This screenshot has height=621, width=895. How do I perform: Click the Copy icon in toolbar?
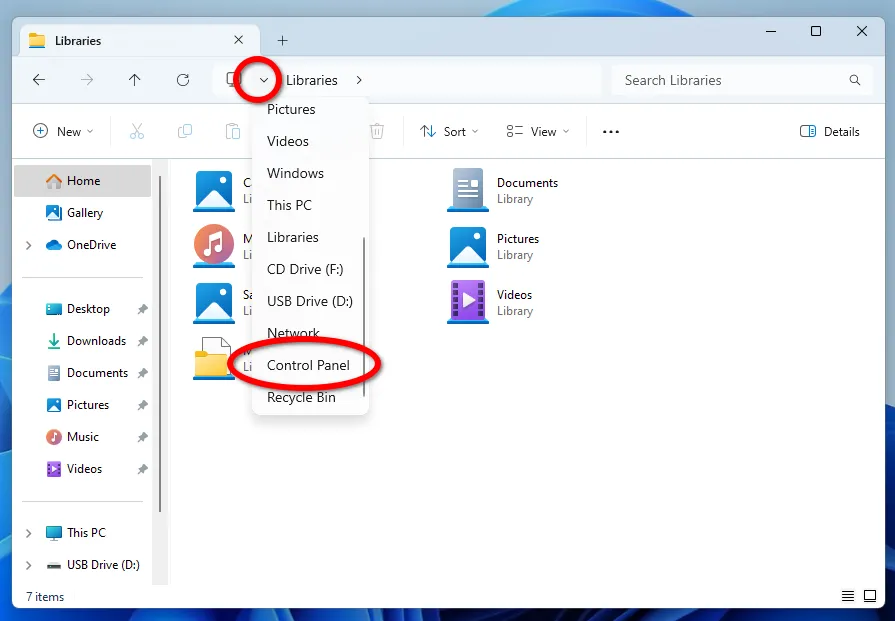[x=184, y=131]
